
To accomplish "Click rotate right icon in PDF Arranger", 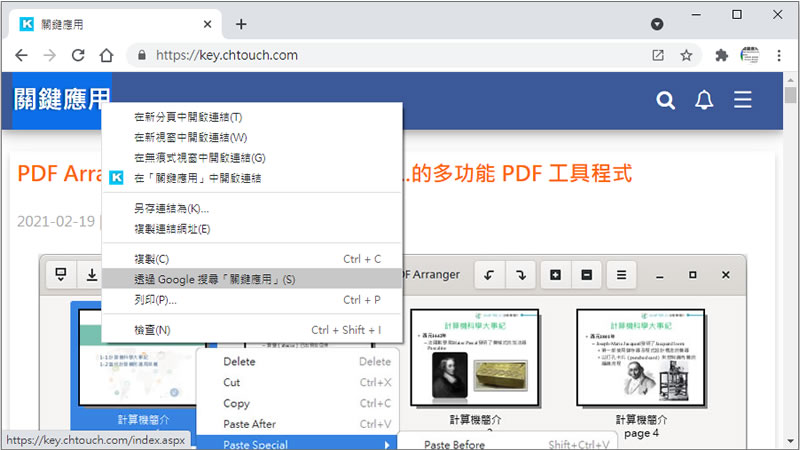I will (x=520, y=275).
